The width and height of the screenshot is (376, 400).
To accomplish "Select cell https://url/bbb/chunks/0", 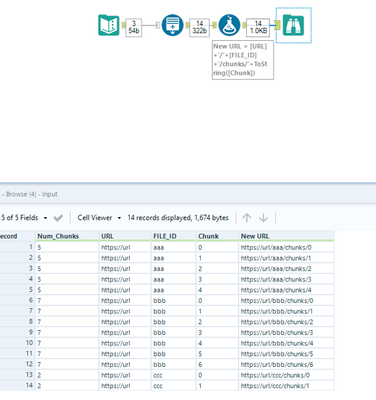I will tap(286, 301).
